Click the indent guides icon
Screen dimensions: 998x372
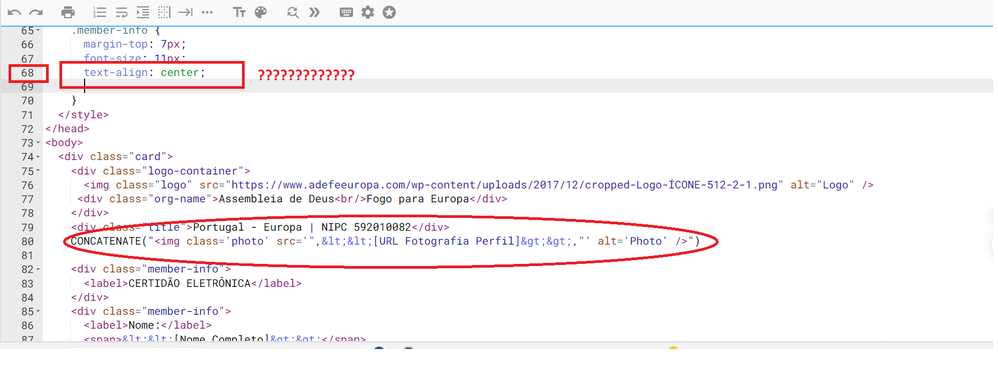click(143, 12)
